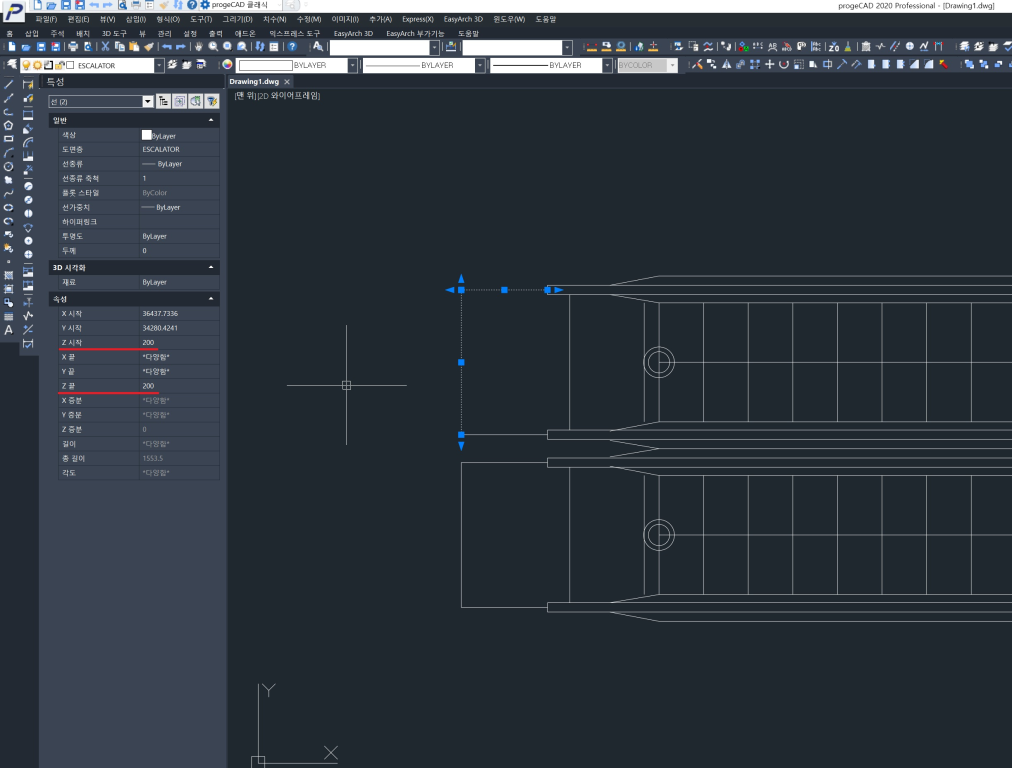Click the Quick Select icon in properties panel
Viewport: 1012px width, 768px height.
[x=212, y=101]
